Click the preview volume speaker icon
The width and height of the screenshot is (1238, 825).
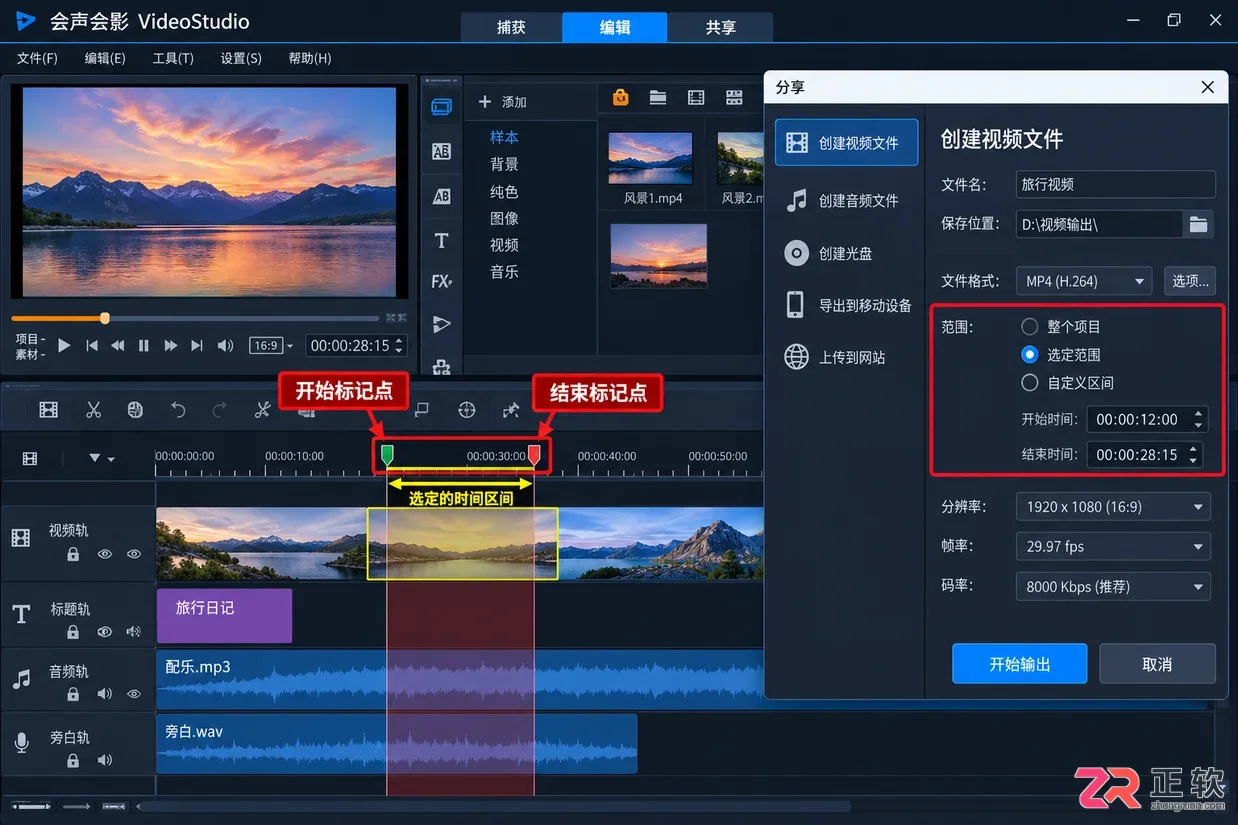225,345
